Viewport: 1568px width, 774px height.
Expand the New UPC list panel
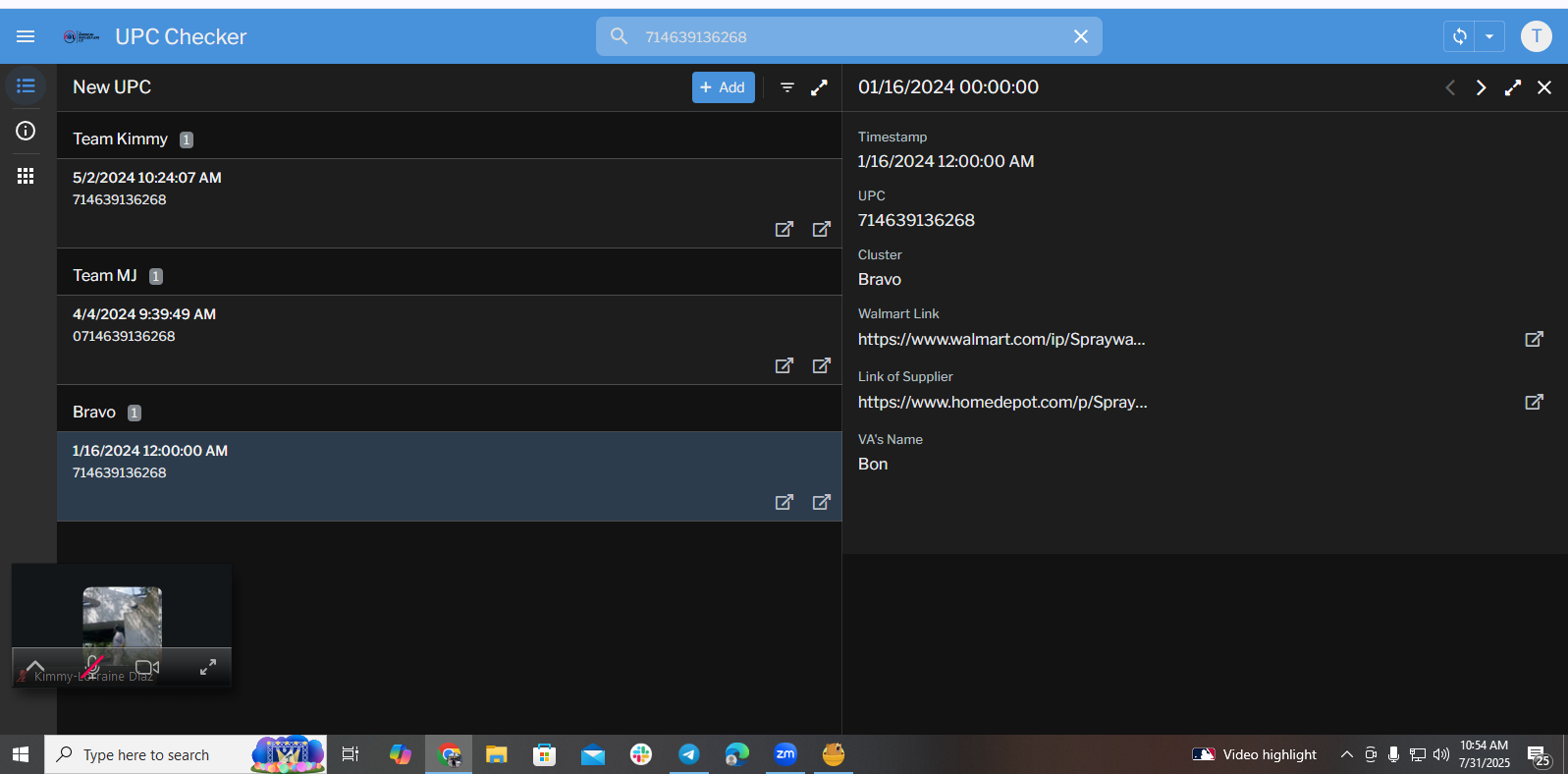point(819,87)
